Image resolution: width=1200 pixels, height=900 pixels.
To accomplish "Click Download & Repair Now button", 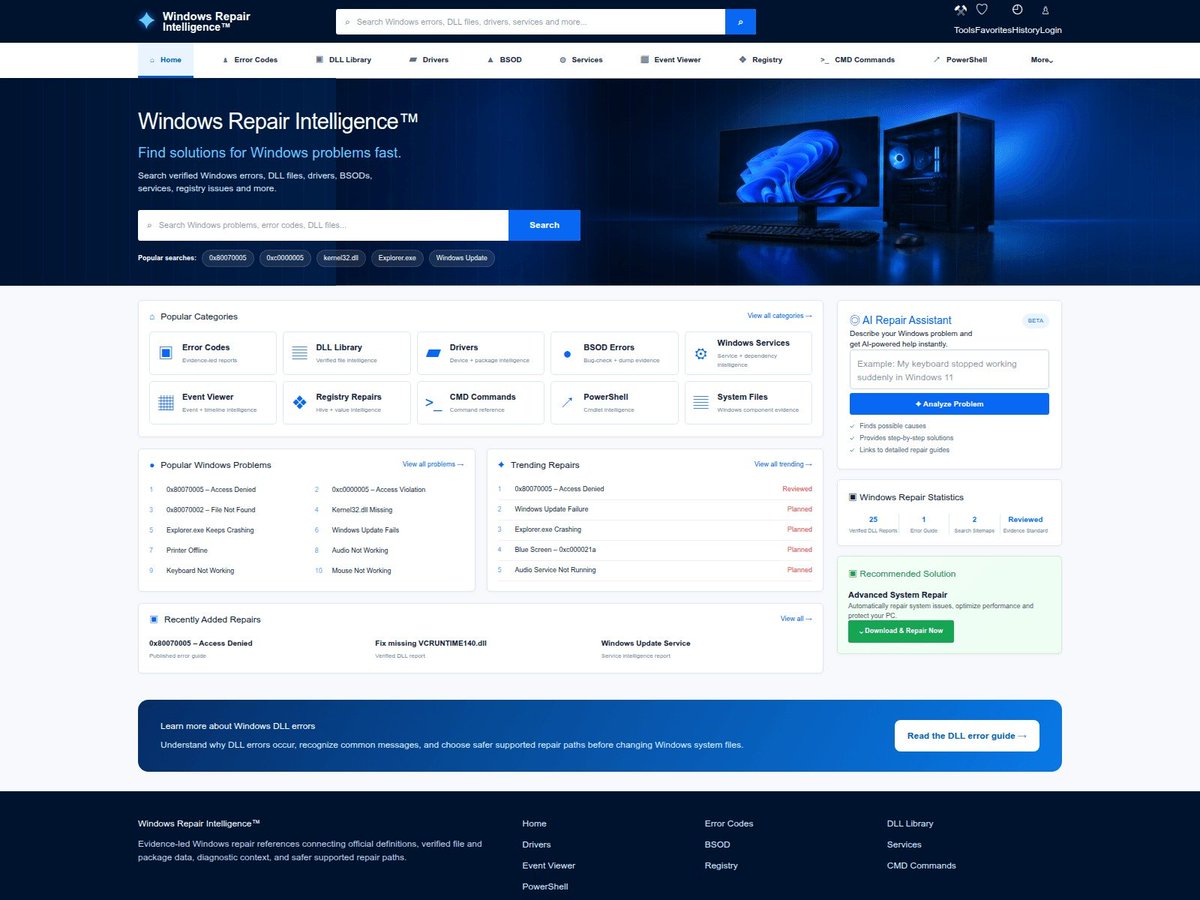I will click(x=901, y=631).
